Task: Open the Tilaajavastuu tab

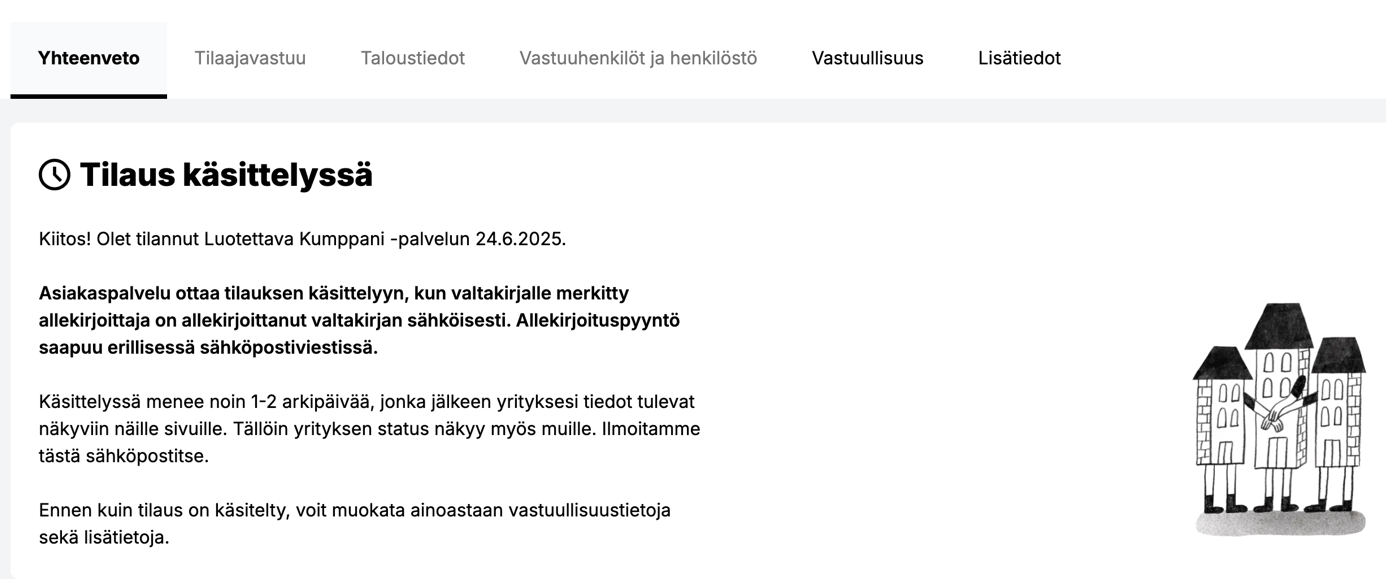Action: pyautogui.click(x=250, y=59)
